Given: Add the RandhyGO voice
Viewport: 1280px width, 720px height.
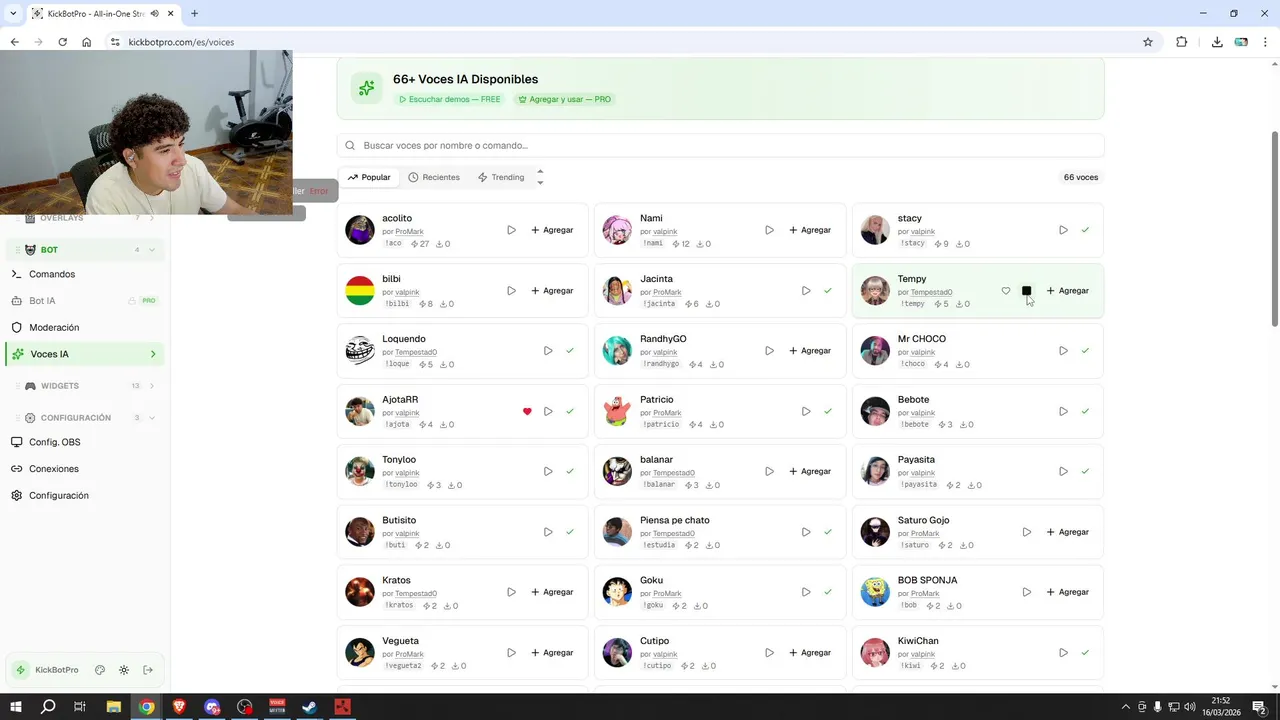Looking at the screenshot, I should 810,351.
